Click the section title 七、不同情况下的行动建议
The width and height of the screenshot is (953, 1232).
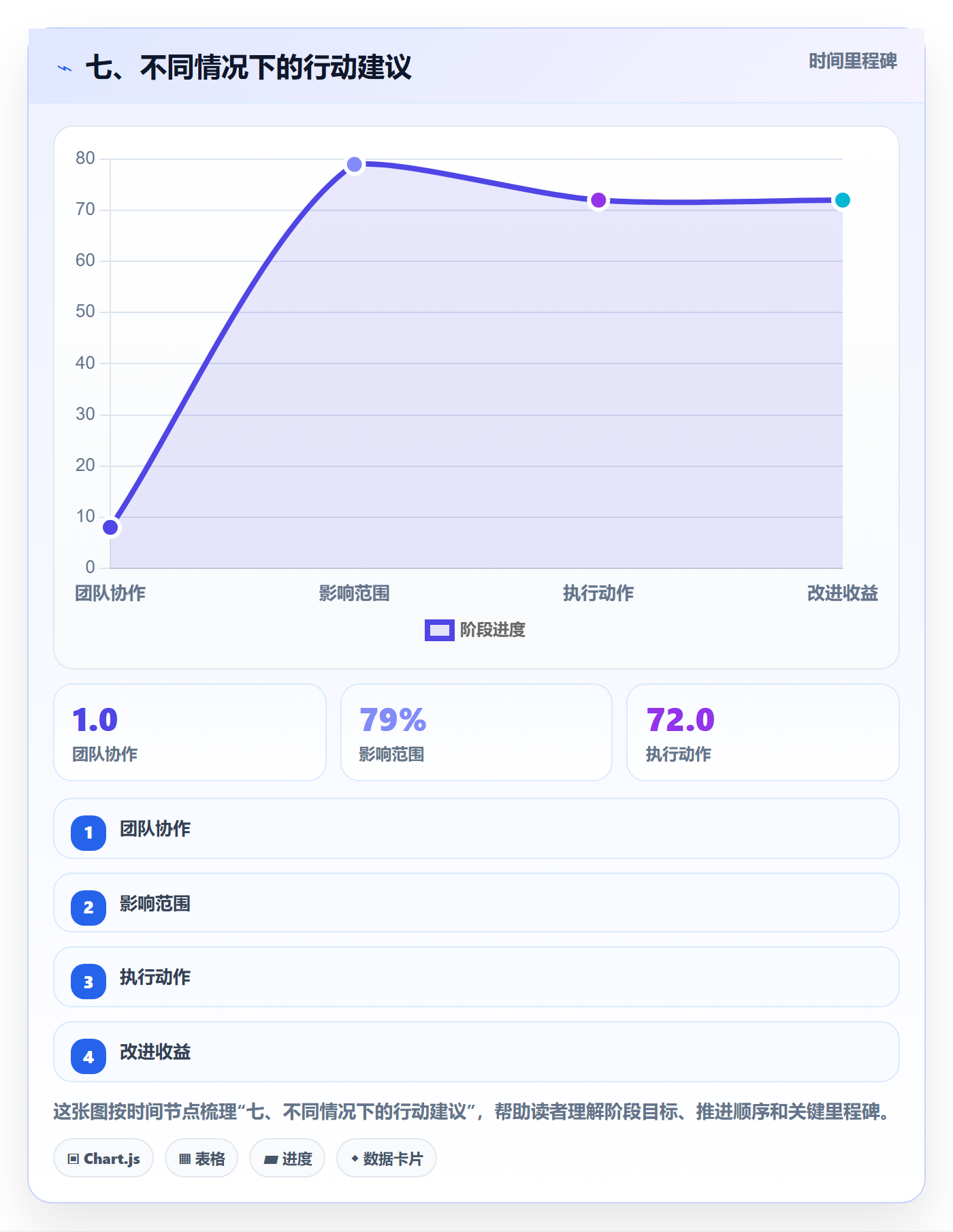[248, 67]
